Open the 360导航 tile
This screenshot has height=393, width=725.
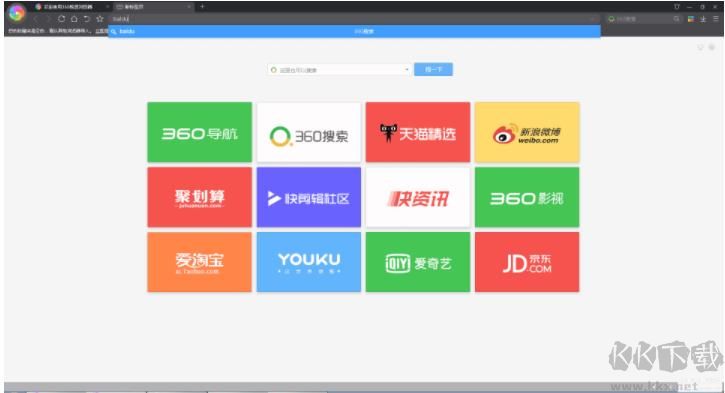pos(200,132)
